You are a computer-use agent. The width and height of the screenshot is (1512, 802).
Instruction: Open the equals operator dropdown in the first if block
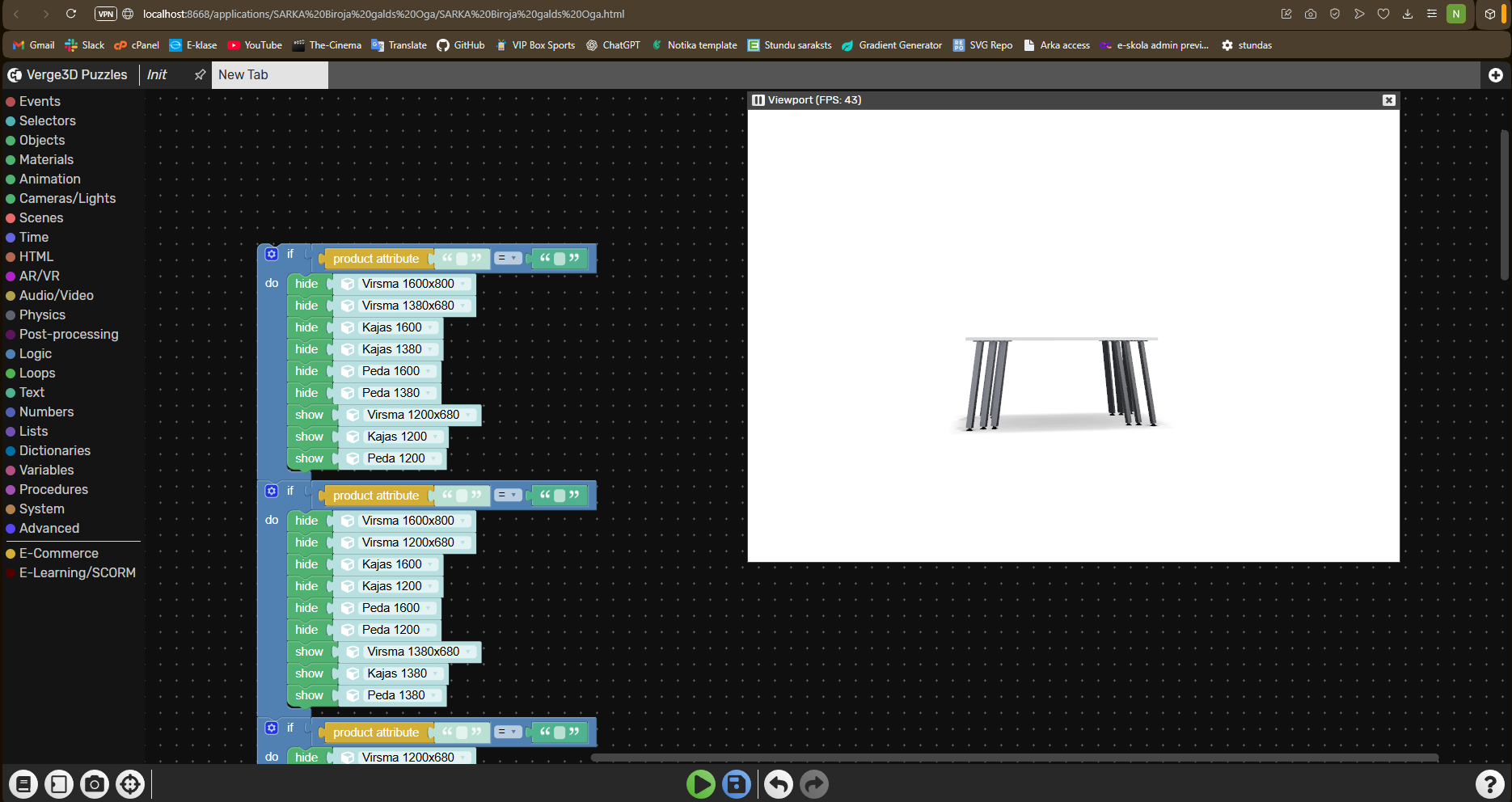508,259
